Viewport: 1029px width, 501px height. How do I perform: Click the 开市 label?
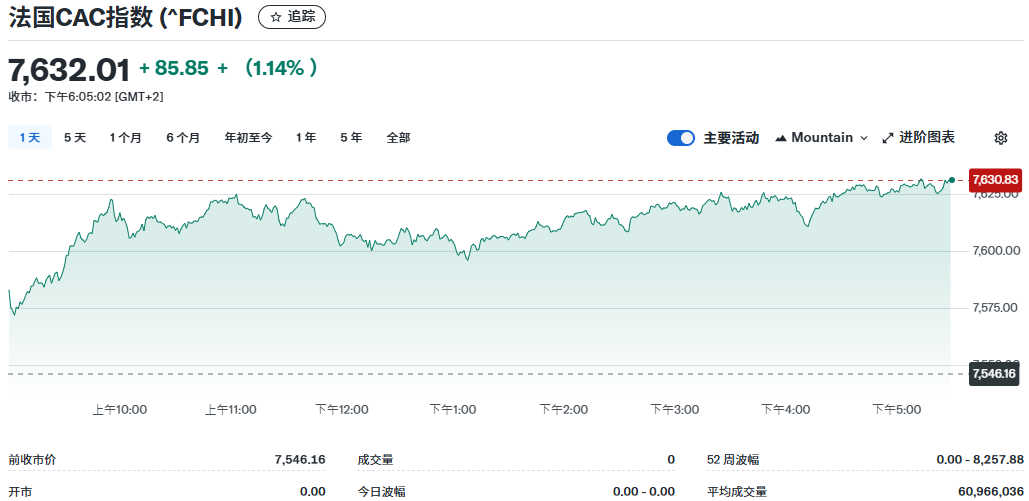(20, 492)
